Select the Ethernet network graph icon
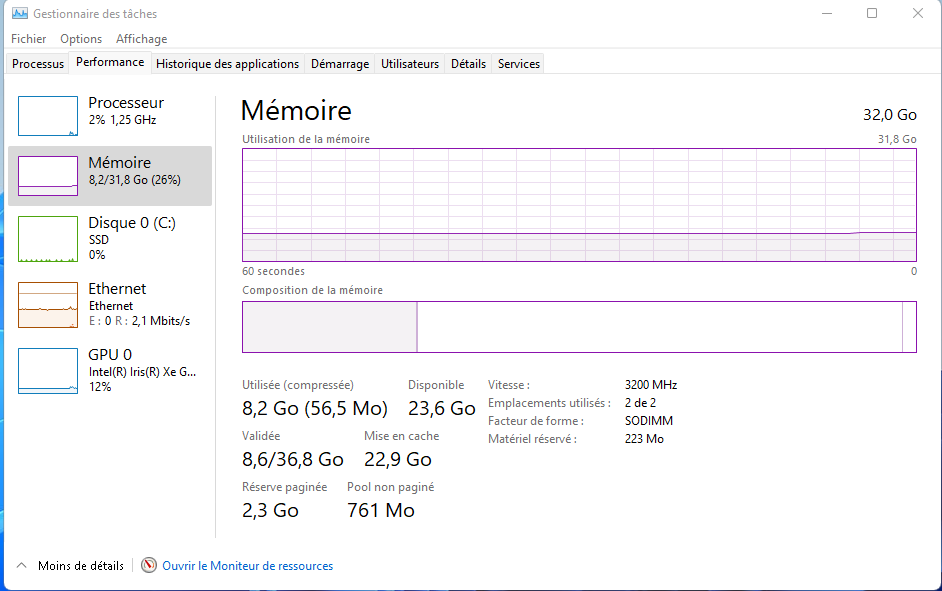The height and width of the screenshot is (591, 942). click(48, 305)
